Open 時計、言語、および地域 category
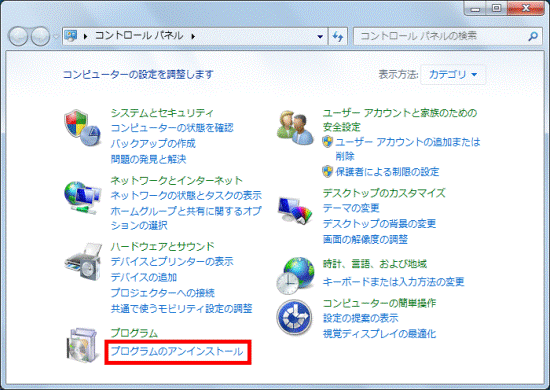The width and height of the screenshot is (550, 390). [375, 264]
